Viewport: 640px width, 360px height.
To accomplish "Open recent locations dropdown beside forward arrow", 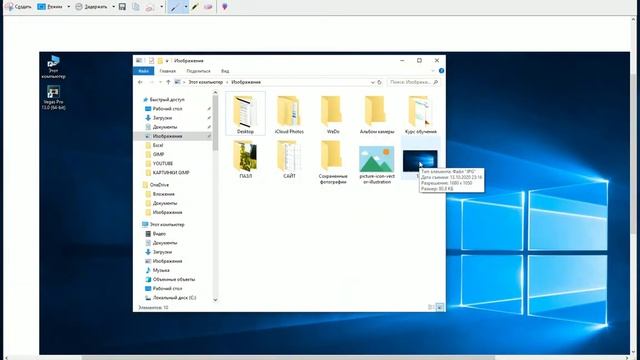I will click(160, 82).
